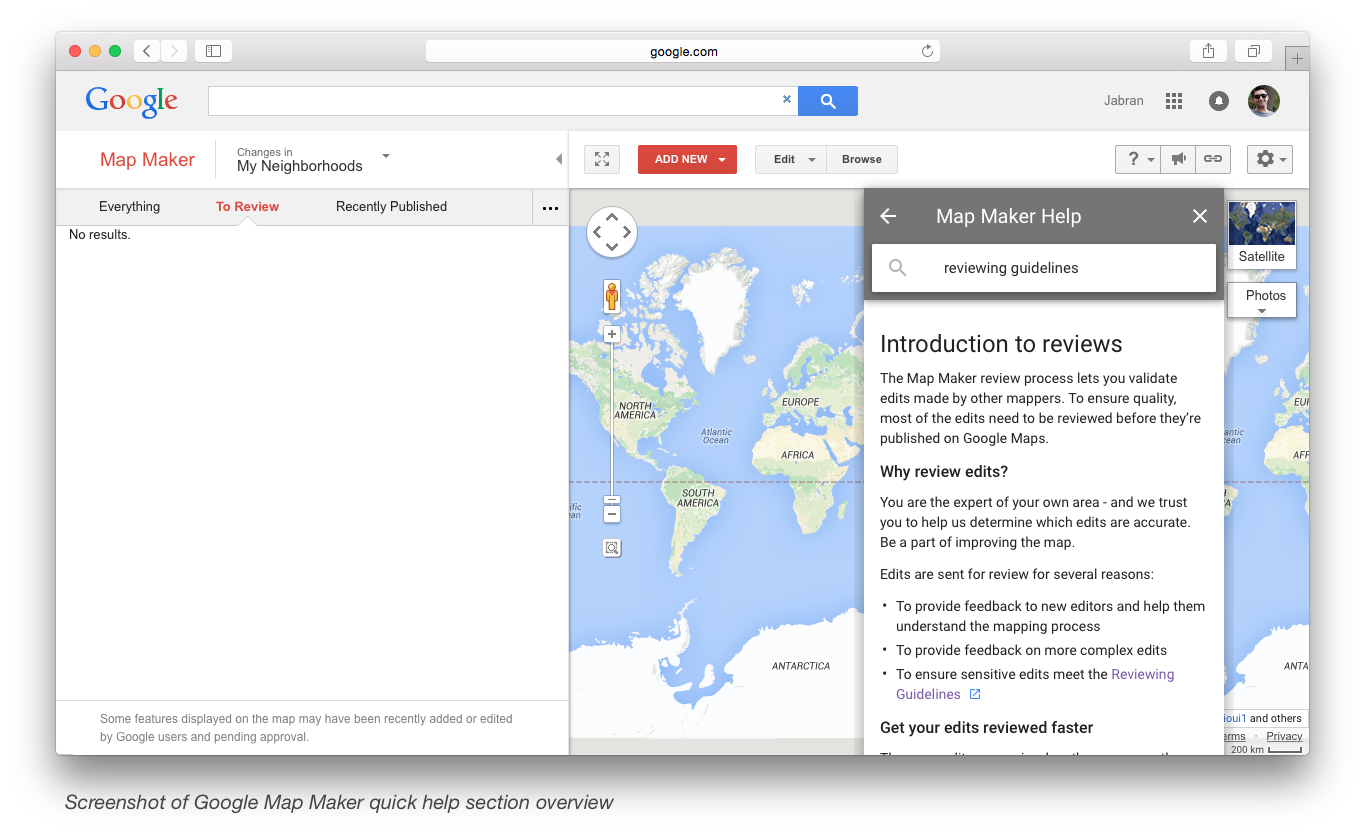Click the blue search magnifier button
This screenshot has height=835, width=1365.
[828, 101]
